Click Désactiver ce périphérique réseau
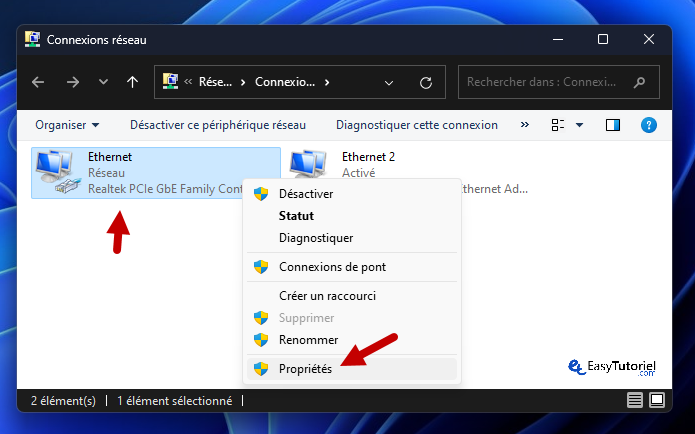This screenshot has height=434, width=695. 218,125
